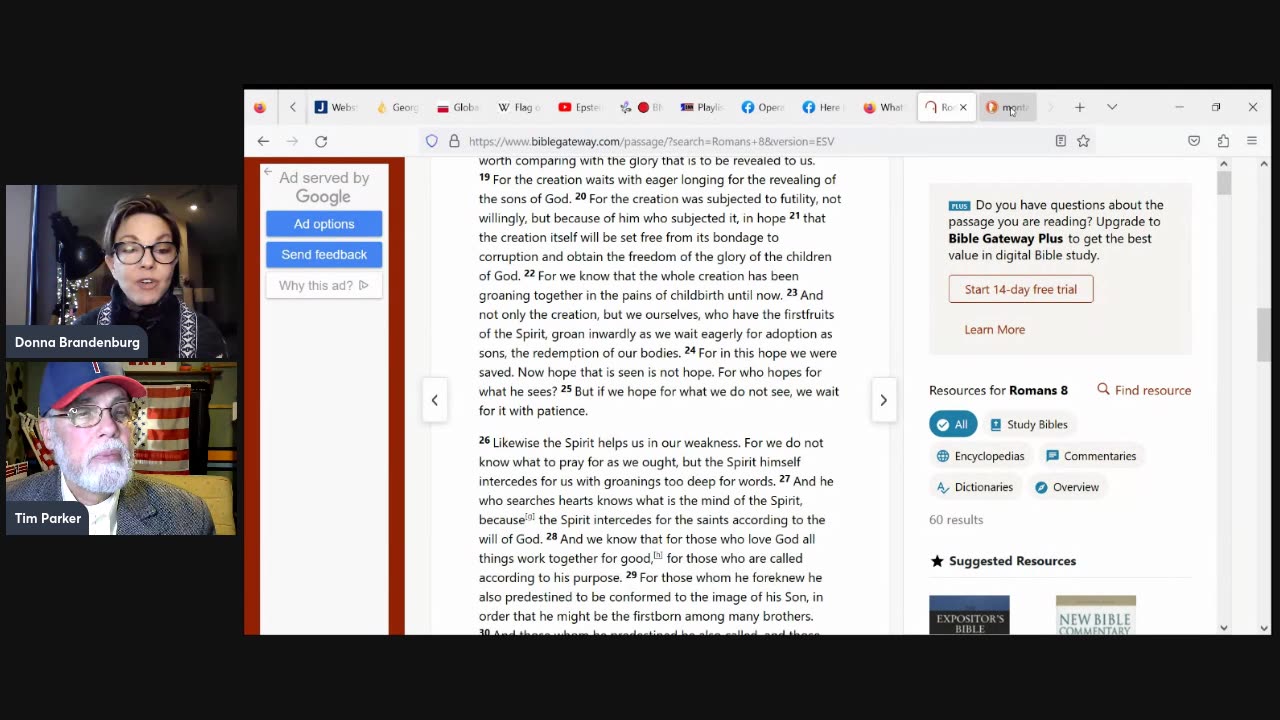Screen dimensions: 1280x720
Task: Close the active Romans tab
Action: [x=963, y=107]
